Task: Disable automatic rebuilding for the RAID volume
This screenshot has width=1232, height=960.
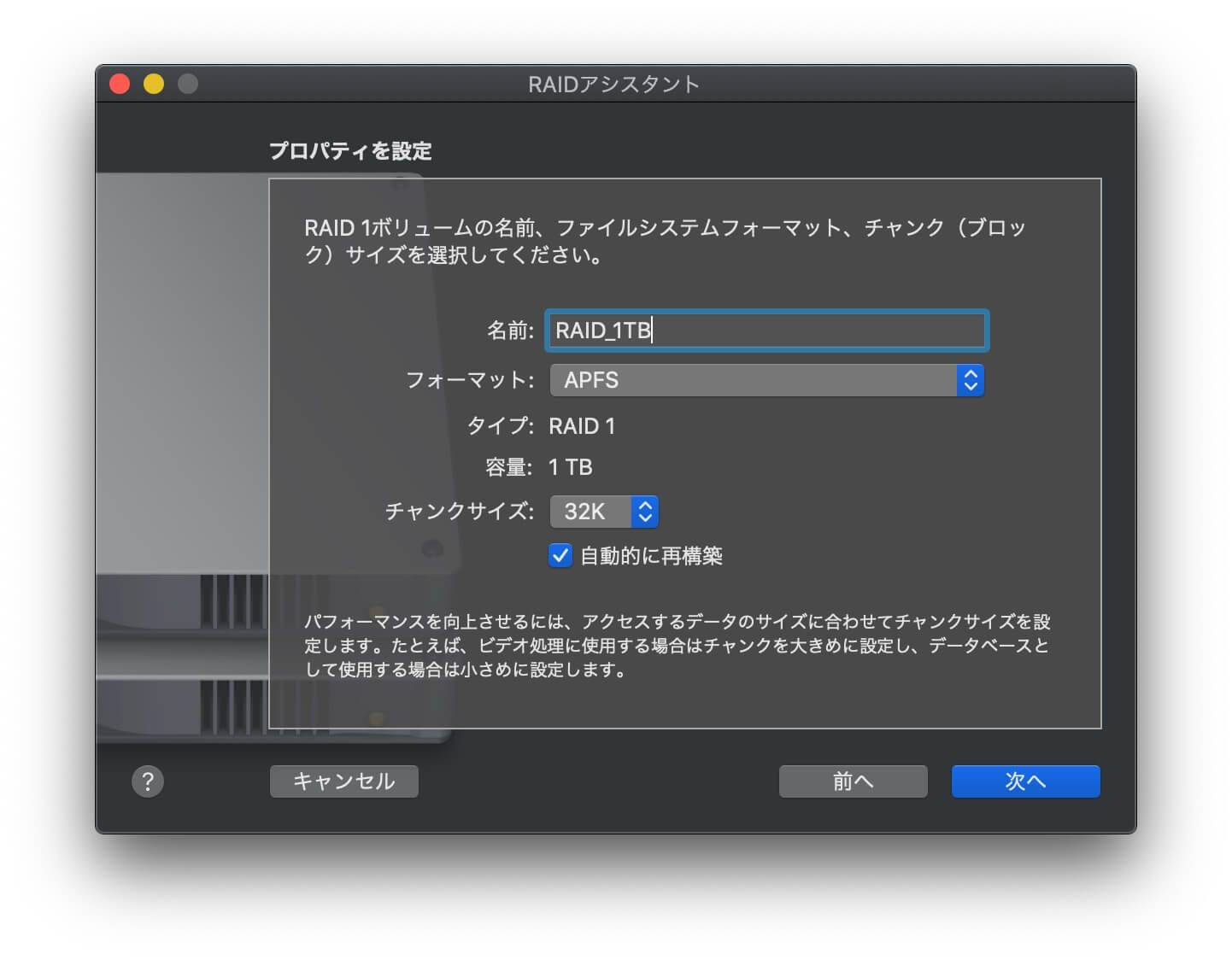Action: (x=560, y=556)
